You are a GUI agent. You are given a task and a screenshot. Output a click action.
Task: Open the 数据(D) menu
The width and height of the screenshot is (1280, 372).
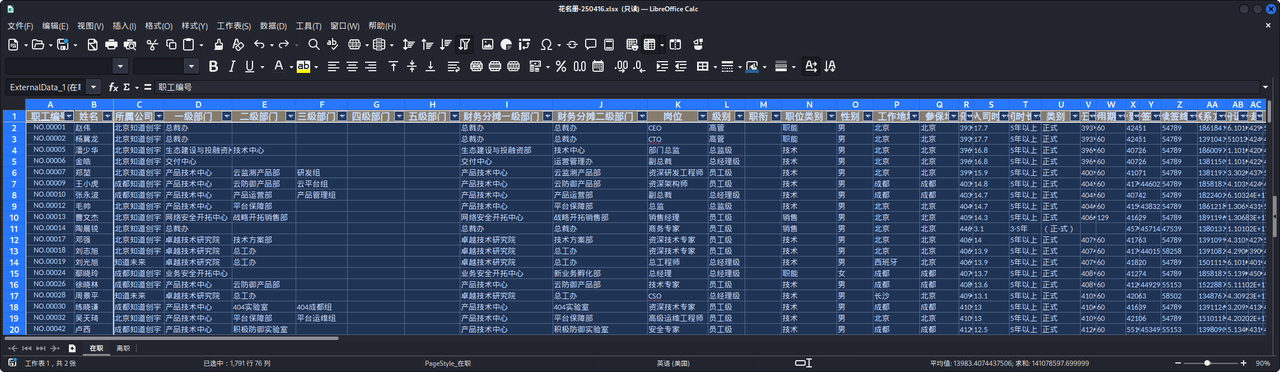[x=273, y=25]
